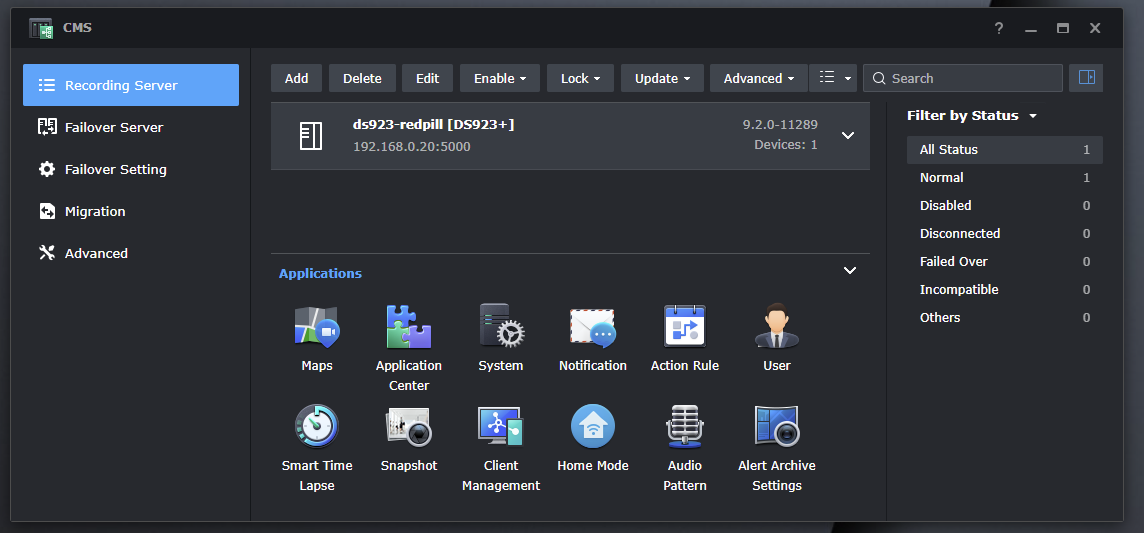This screenshot has height=533, width=1144.
Task: Open the Notification envelope icon
Action: click(x=593, y=327)
